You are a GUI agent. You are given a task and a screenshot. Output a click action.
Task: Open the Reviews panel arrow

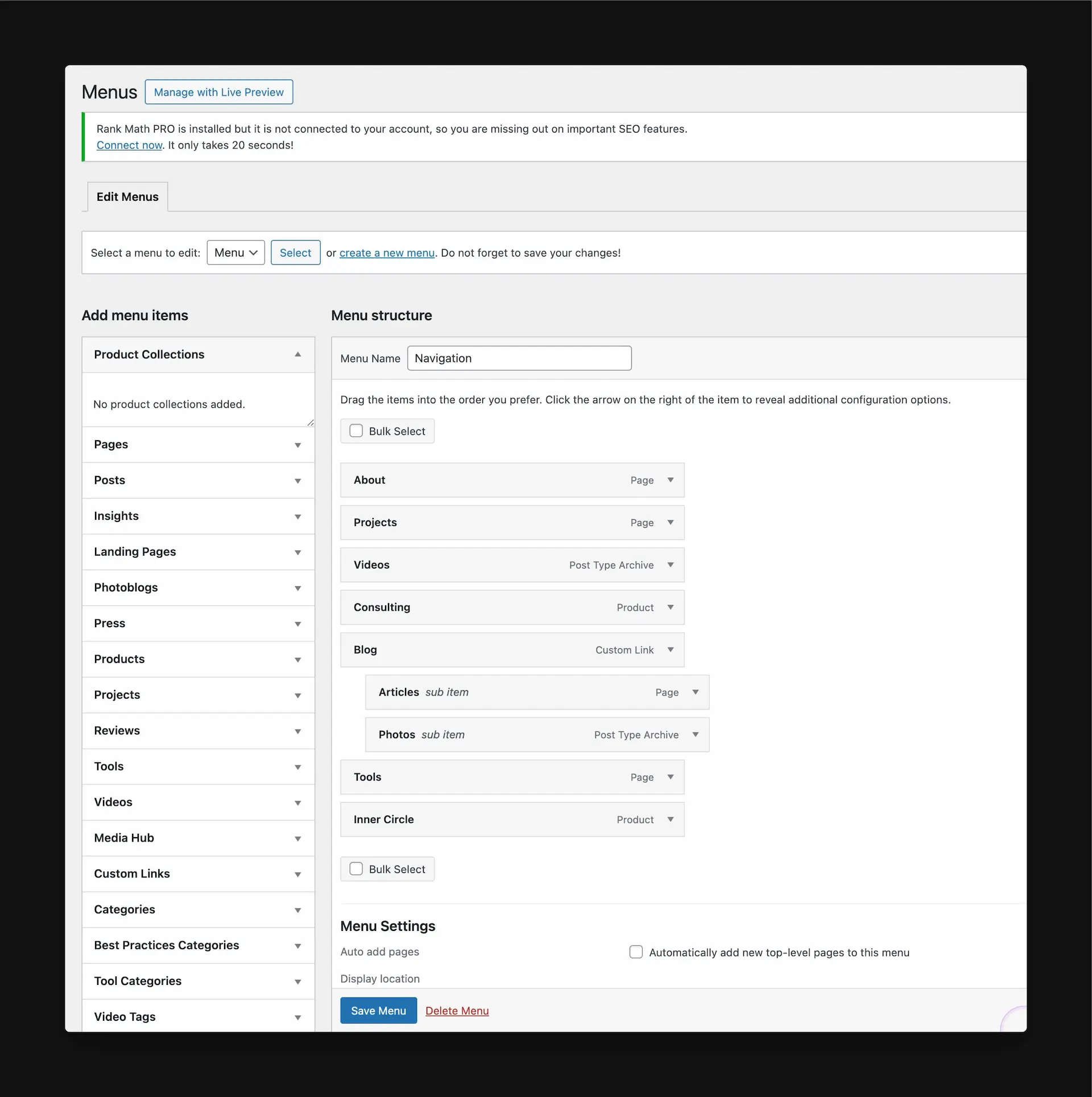tap(297, 731)
